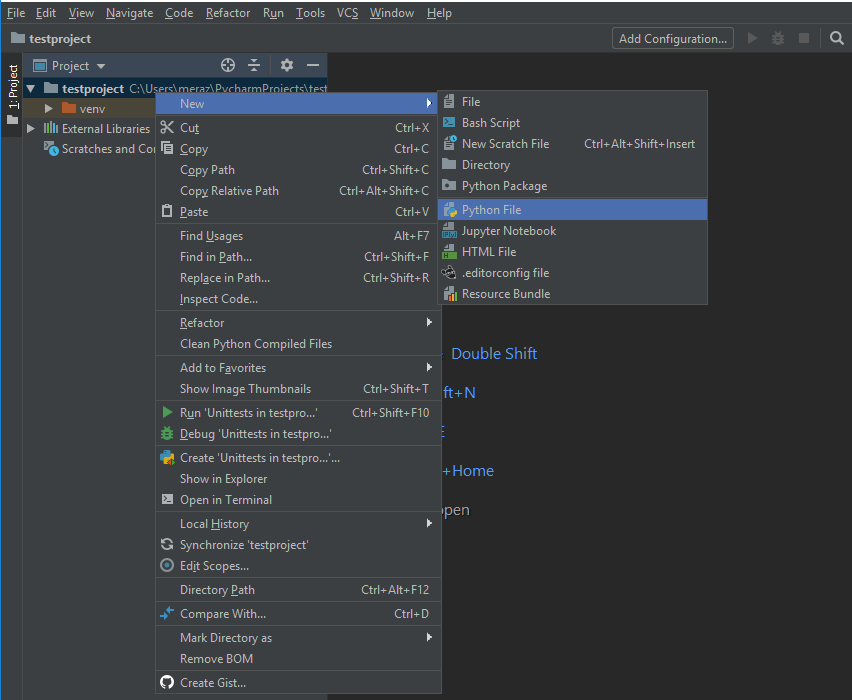The image size is (852, 700).
Task: Open the 1: Project side tab
Action: 13,88
